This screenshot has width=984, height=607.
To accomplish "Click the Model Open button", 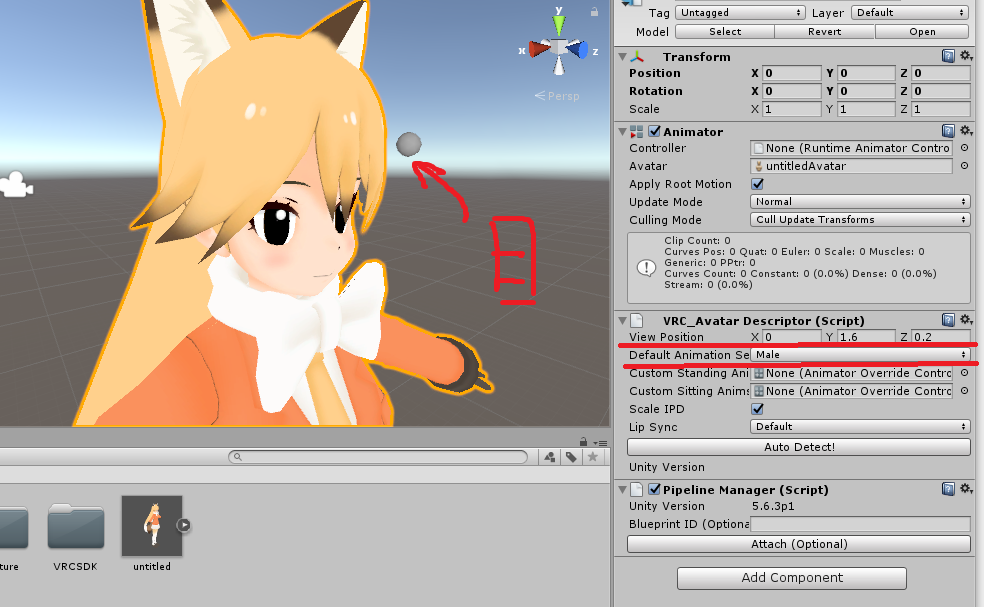I will click(x=922, y=31).
